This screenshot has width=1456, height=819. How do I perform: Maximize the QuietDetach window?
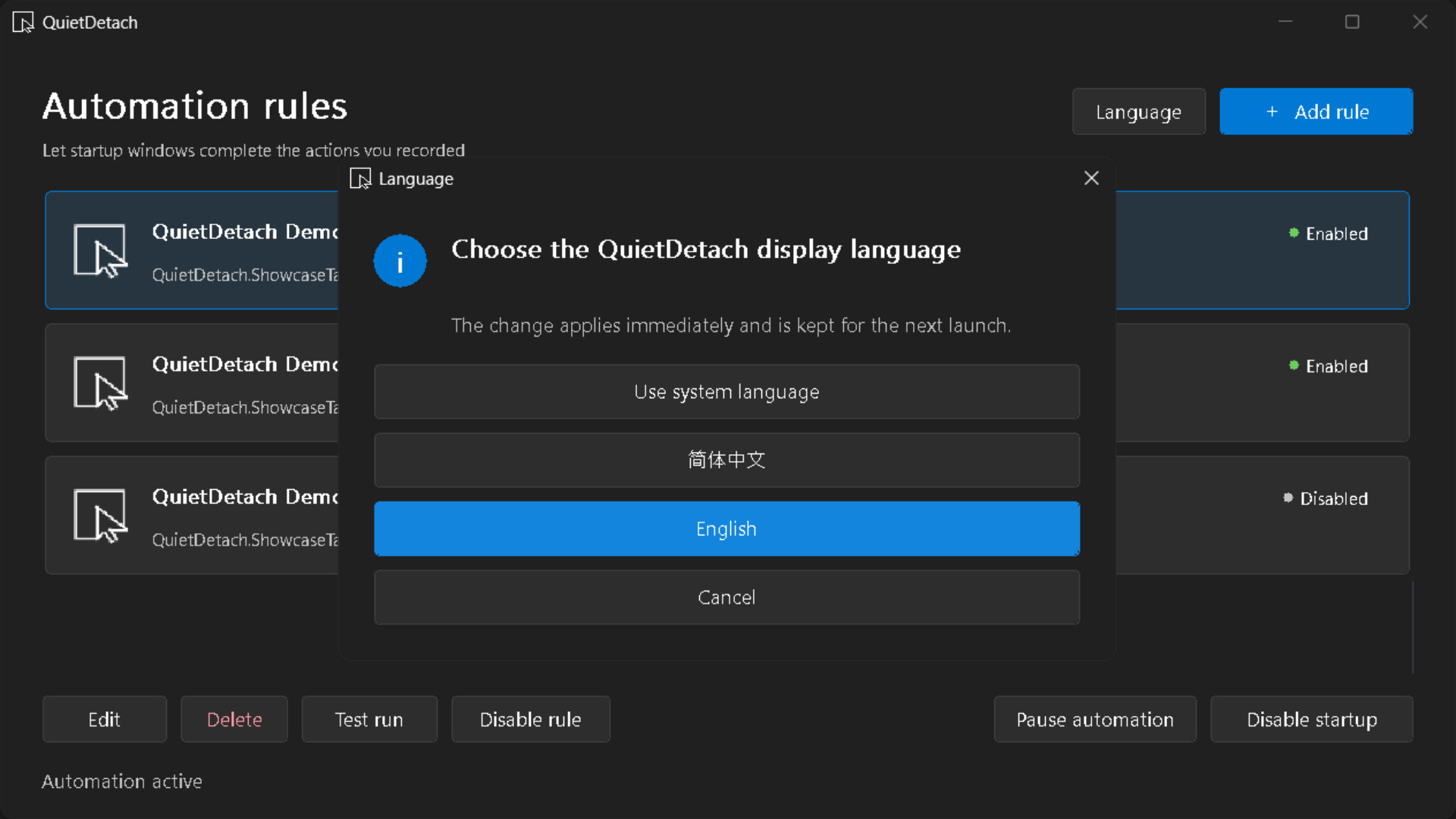1352,22
